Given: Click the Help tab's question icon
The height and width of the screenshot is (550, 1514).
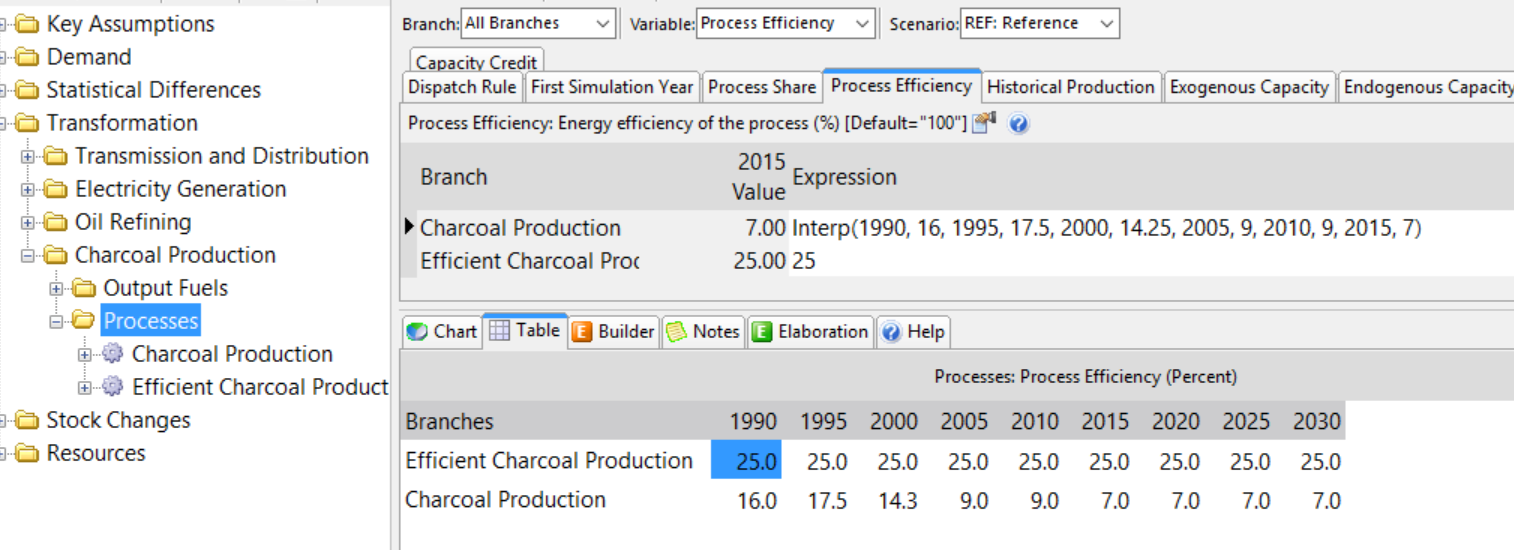Looking at the screenshot, I should pos(891,332).
